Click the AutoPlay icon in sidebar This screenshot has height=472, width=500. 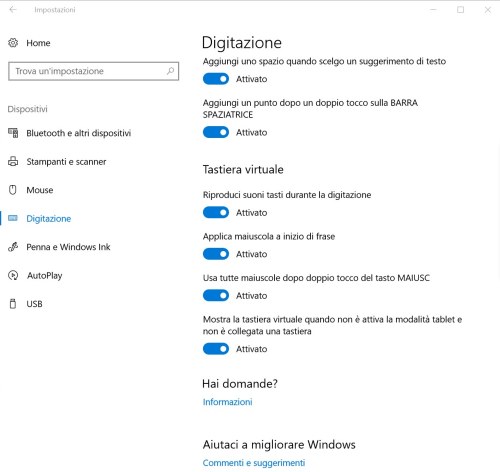[13, 275]
